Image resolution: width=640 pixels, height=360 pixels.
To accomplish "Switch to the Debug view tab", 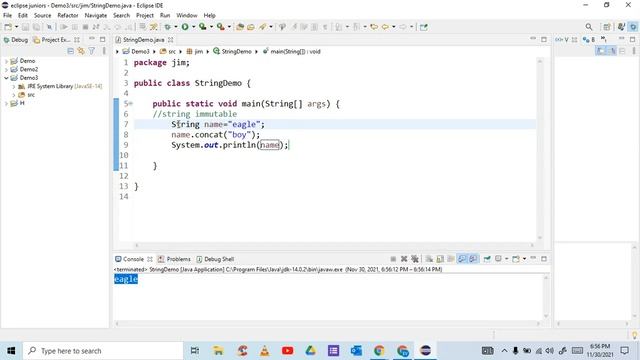I will click(16, 40).
